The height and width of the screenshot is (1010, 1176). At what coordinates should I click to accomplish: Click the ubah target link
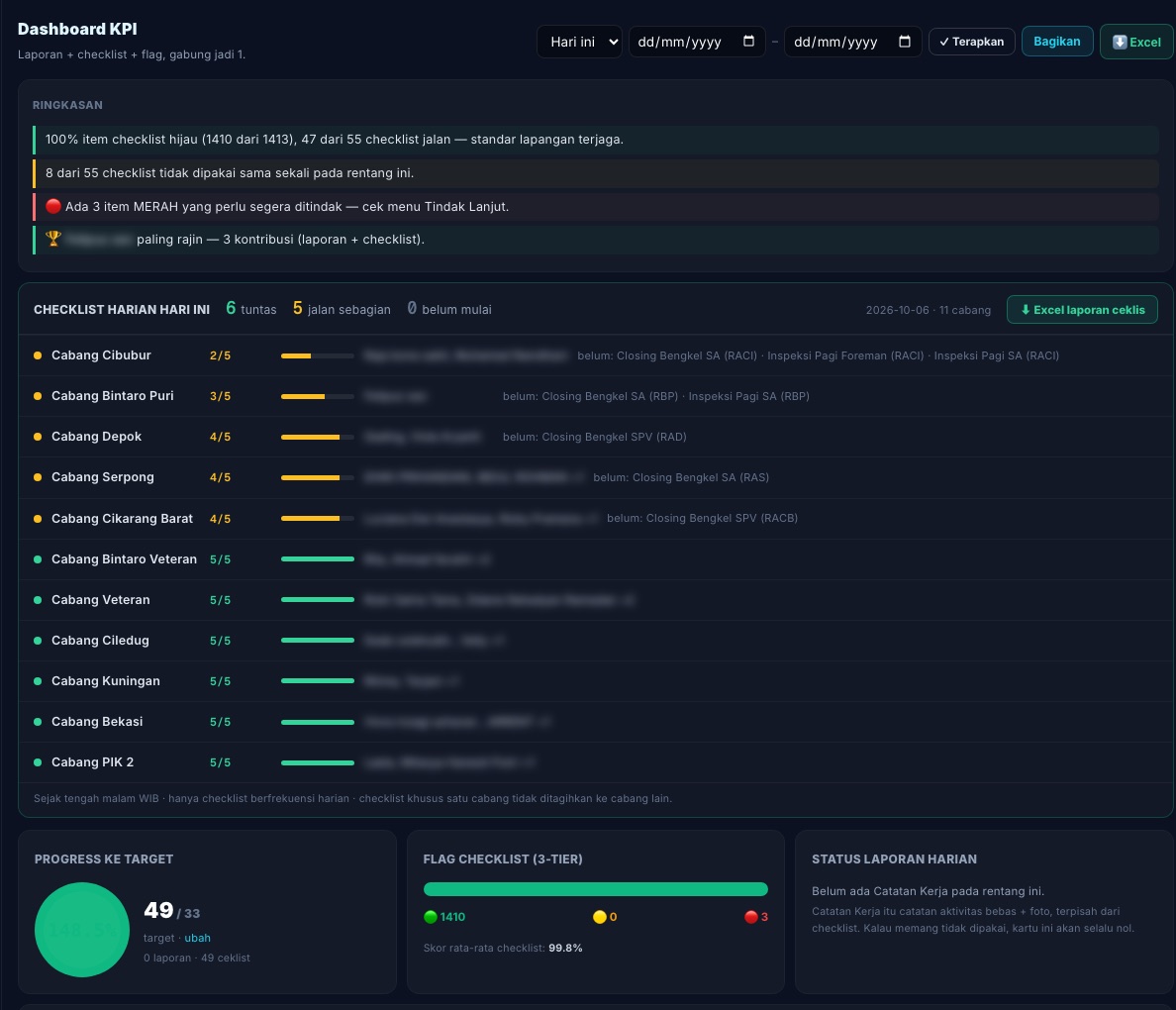pos(197,938)
